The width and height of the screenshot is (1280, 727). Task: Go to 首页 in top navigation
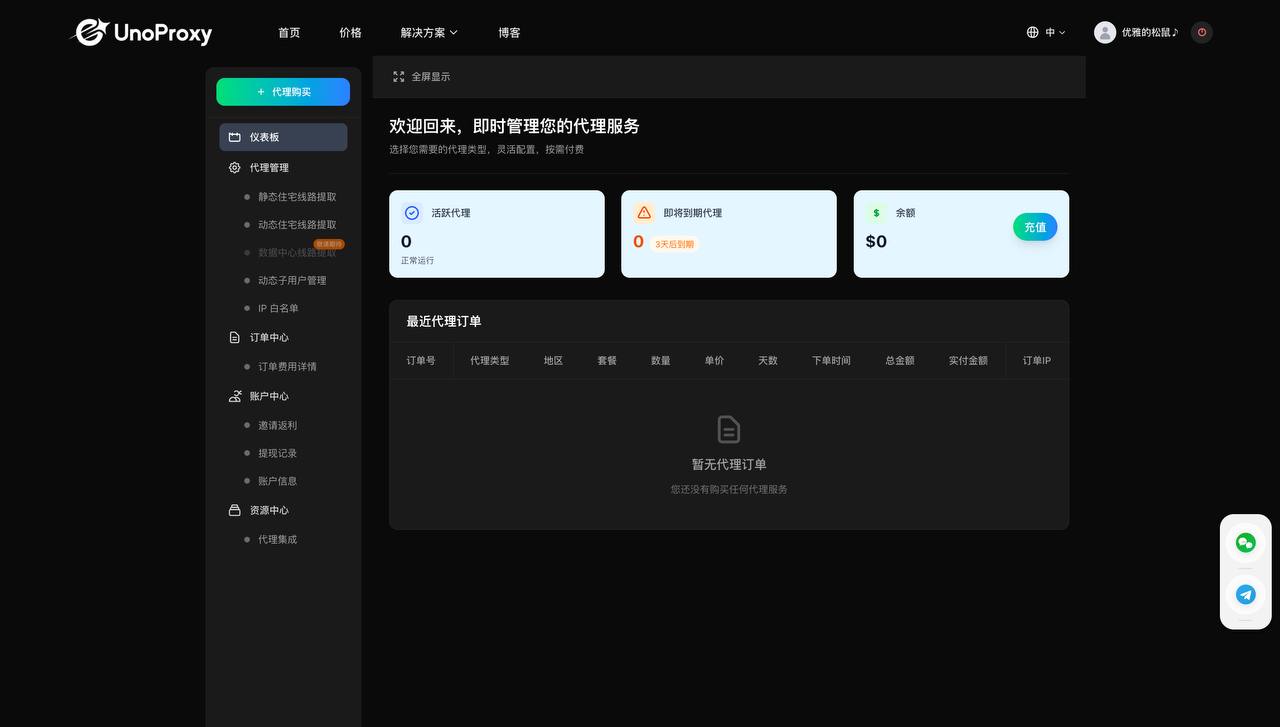coord(289,33)
